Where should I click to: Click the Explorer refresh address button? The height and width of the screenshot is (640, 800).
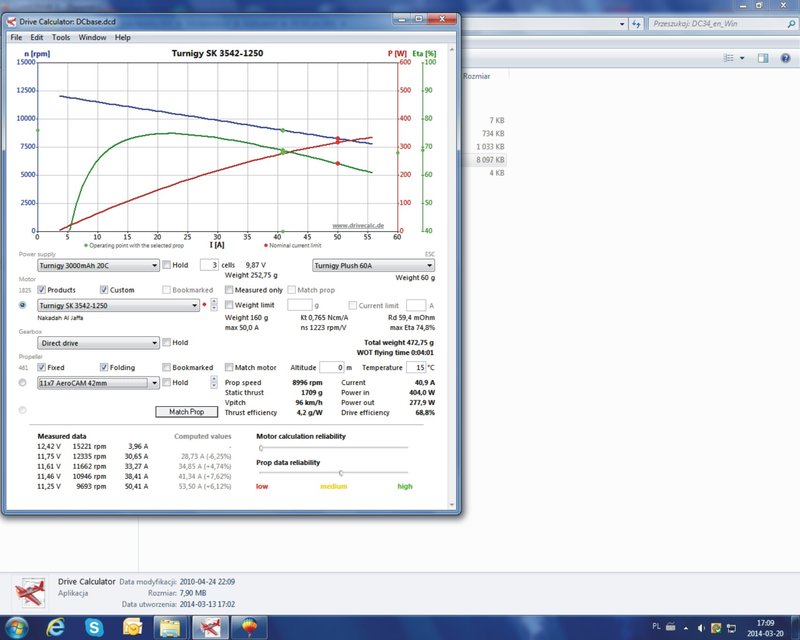tap(636, 23)
